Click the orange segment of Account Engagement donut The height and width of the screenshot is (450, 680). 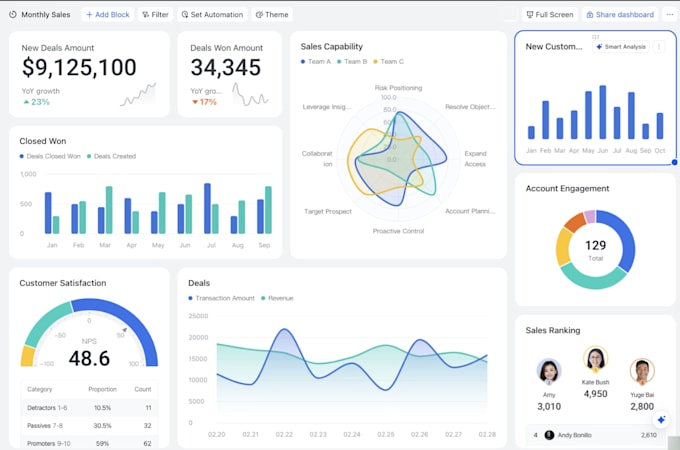pyautogui.click(x=575, y=222)
